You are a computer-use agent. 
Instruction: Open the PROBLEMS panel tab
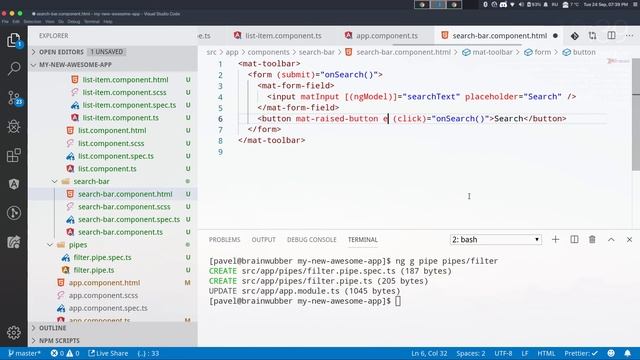coord(224,240)
